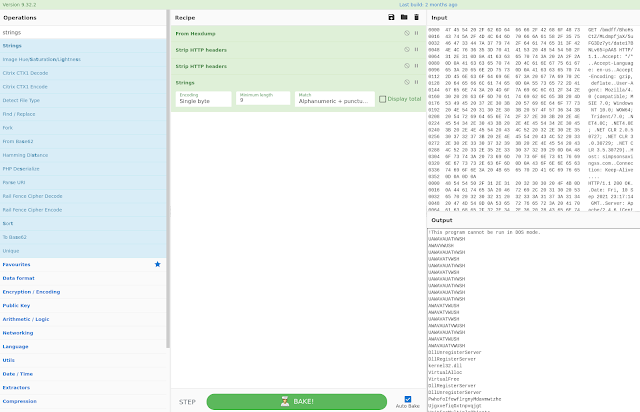
Task: Click the 'This program cannot be run' output line
Action: click(x=484, y=232)
